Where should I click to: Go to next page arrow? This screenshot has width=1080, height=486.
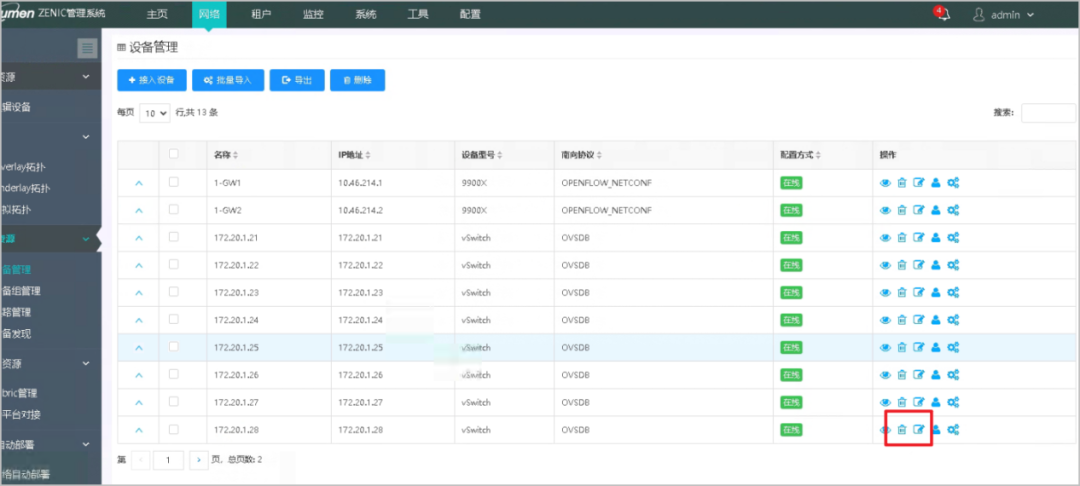point(198,459)
